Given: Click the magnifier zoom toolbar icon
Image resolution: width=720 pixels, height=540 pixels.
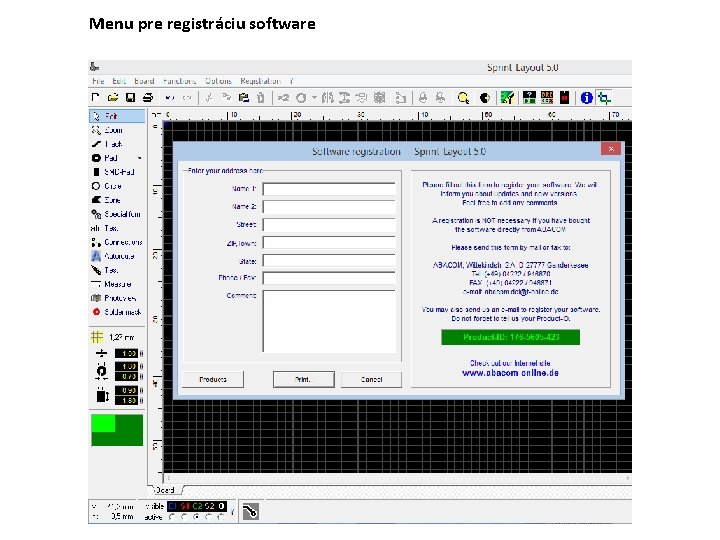Looking at the screenshot, I should [463, 97].
